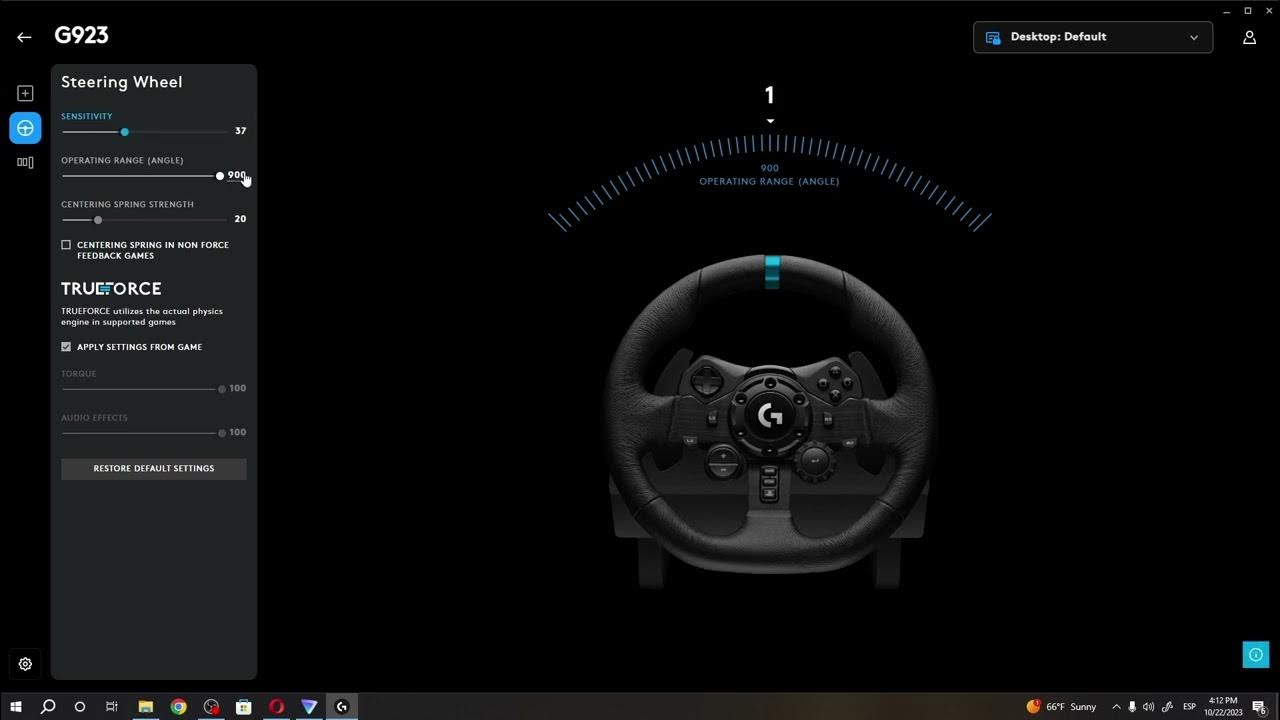Click the ESP input language indicator
Image resolution: width=1280 pixels, height=720 pixels.
pos(1189,706)
